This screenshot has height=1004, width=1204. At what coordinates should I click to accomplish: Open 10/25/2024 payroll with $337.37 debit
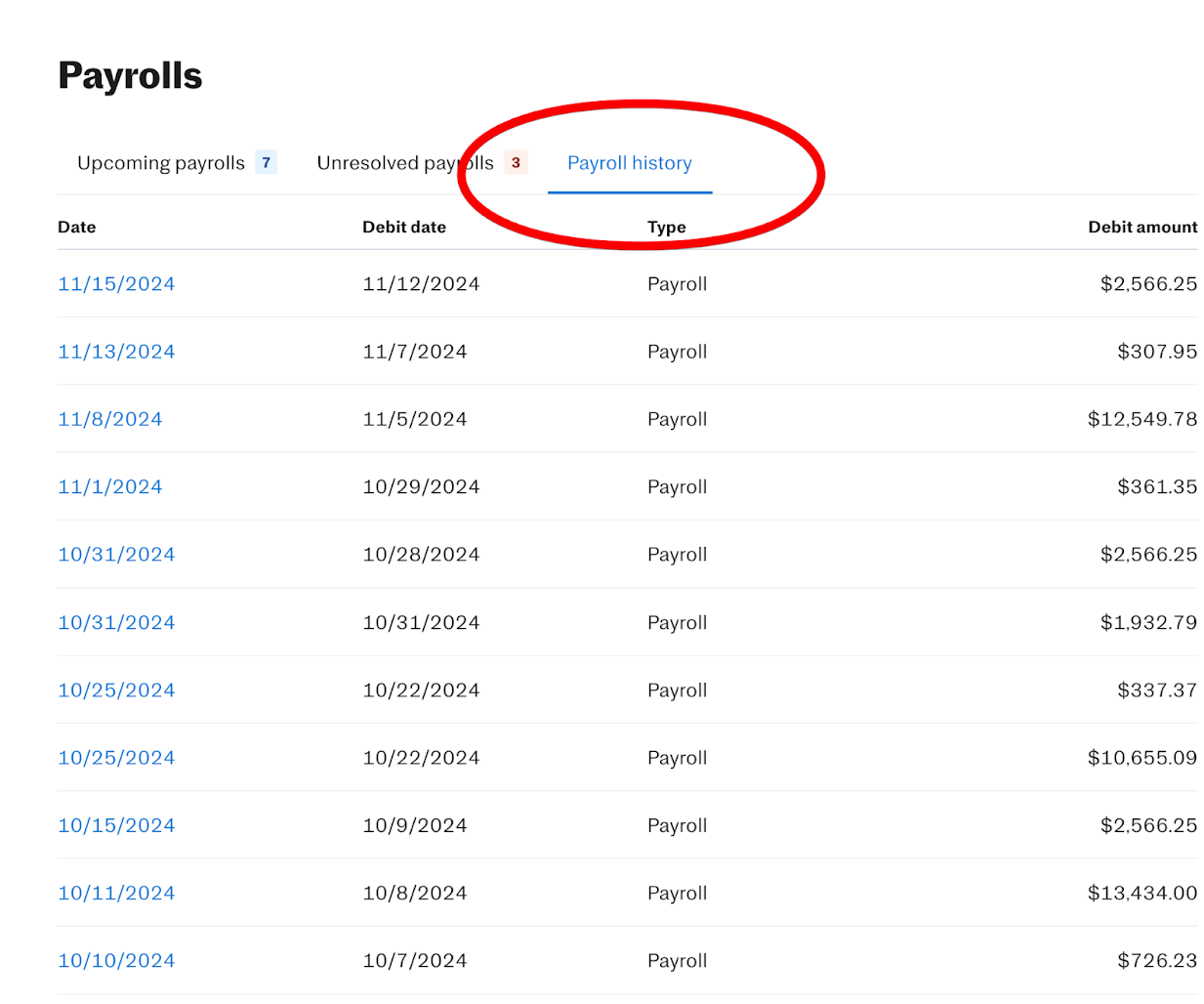[116, 690]
